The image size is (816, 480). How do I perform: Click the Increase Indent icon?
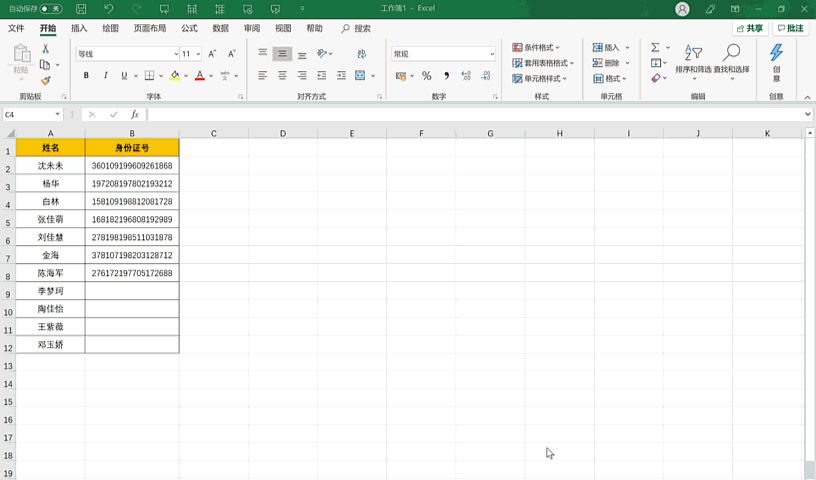(341, 75)
